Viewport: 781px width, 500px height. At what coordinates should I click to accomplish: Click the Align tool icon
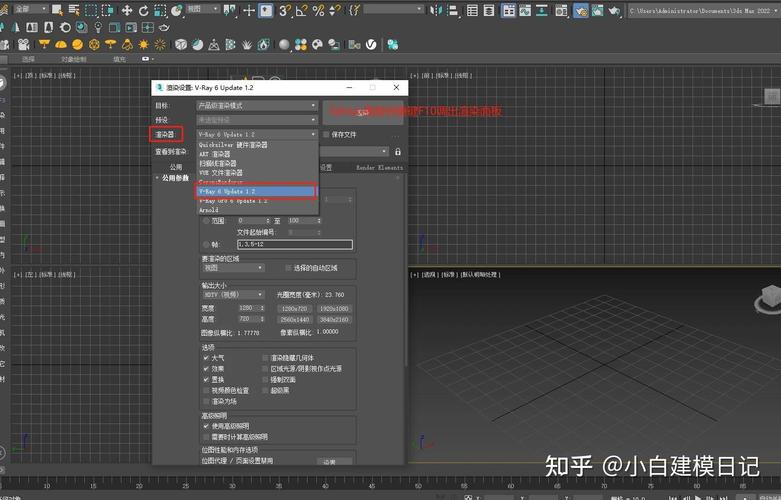[x=453, y=10]
